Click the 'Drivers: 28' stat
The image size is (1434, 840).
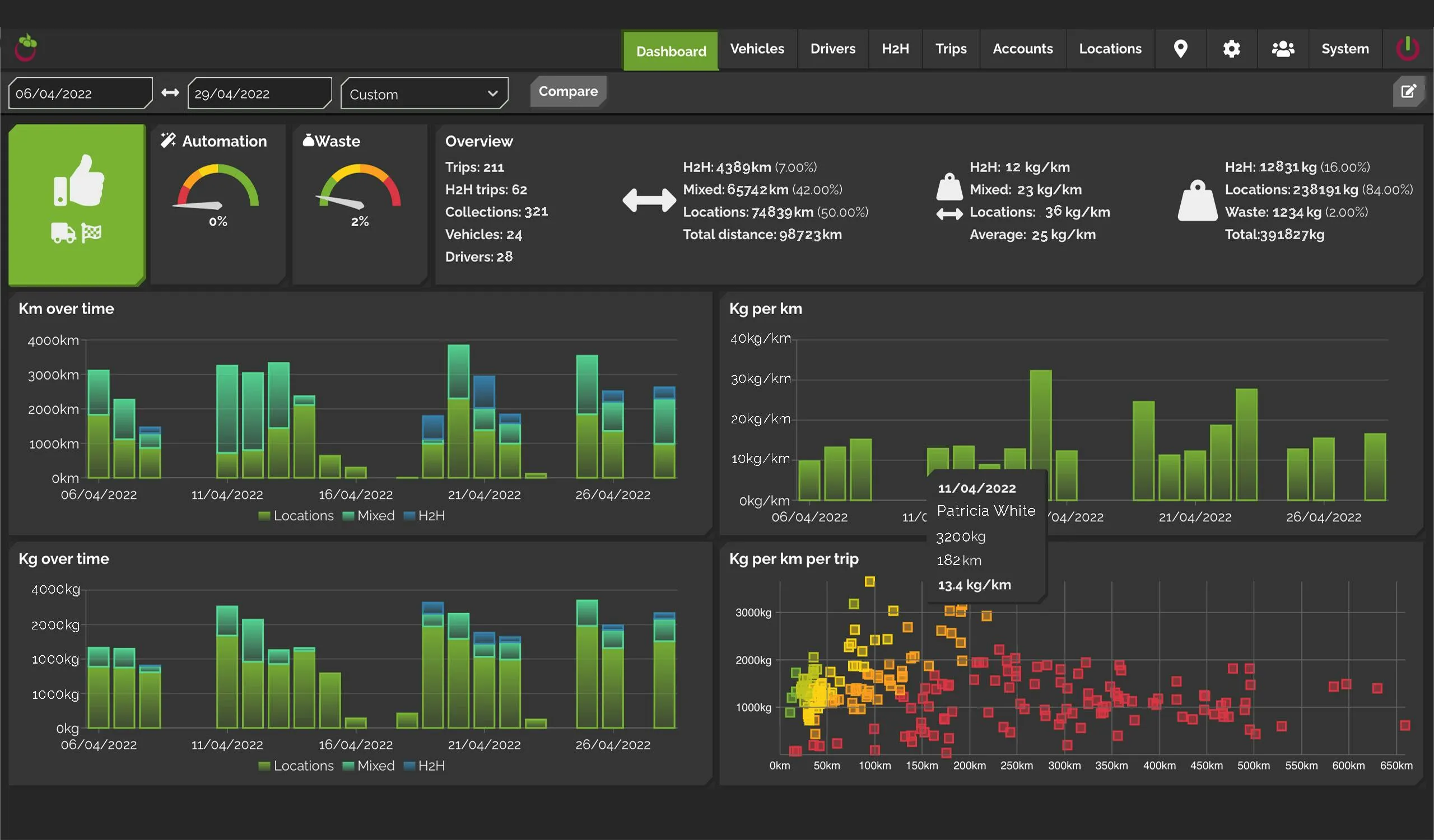478,256
